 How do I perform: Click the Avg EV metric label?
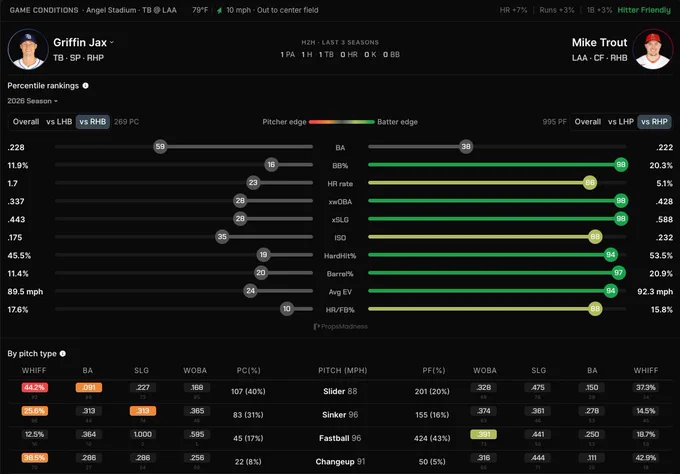click(340, 292)
